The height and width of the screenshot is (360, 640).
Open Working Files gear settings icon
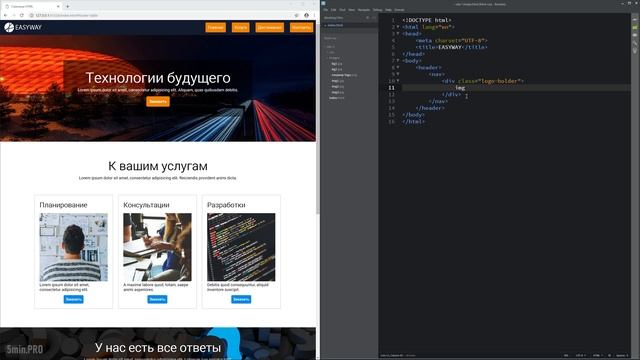[x=367, y=18]
